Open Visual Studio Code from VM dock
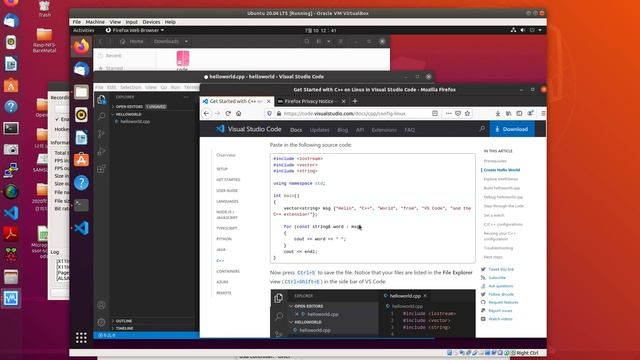 81,228
